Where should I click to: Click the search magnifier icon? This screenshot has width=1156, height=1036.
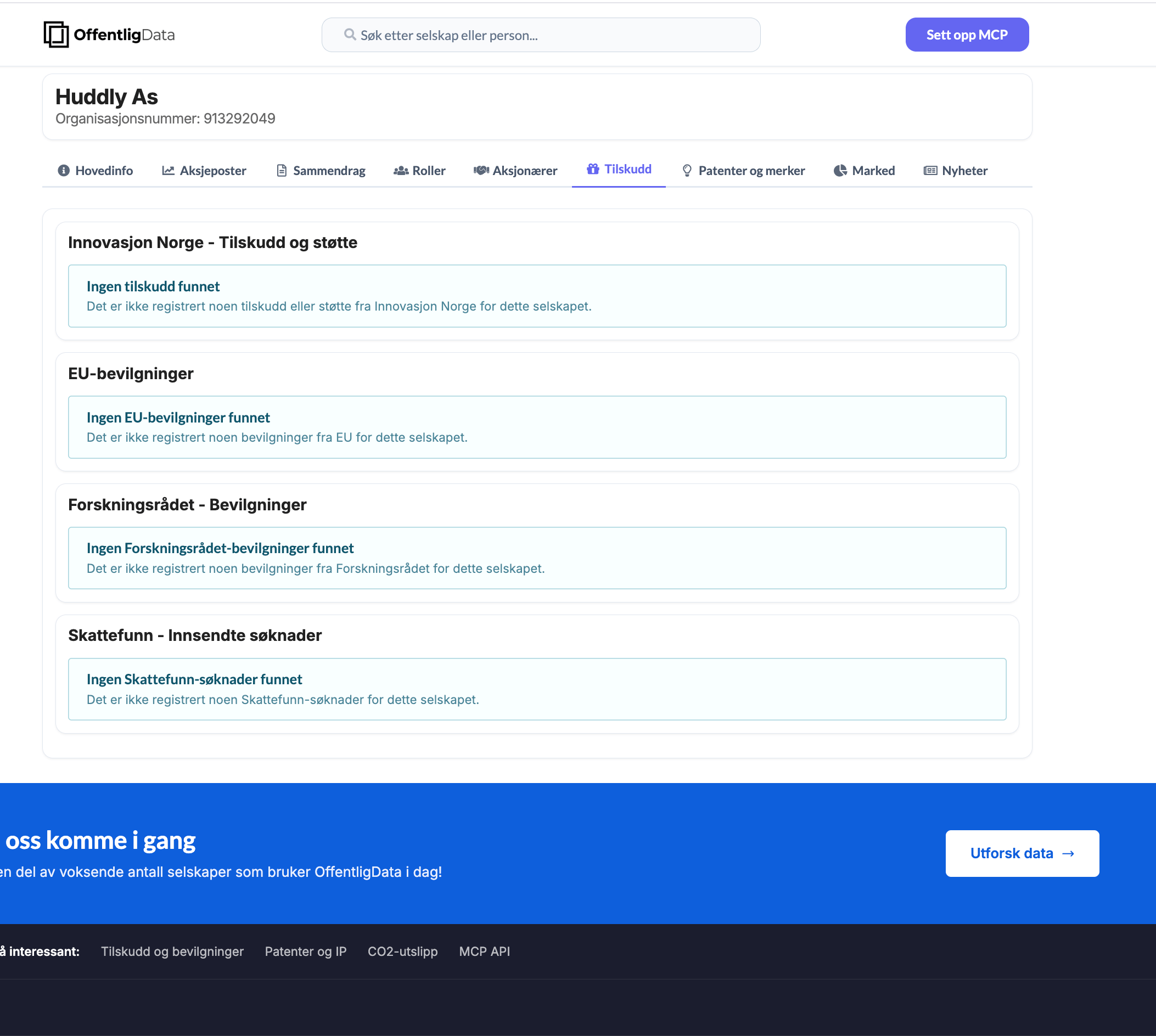pos(350,35)
